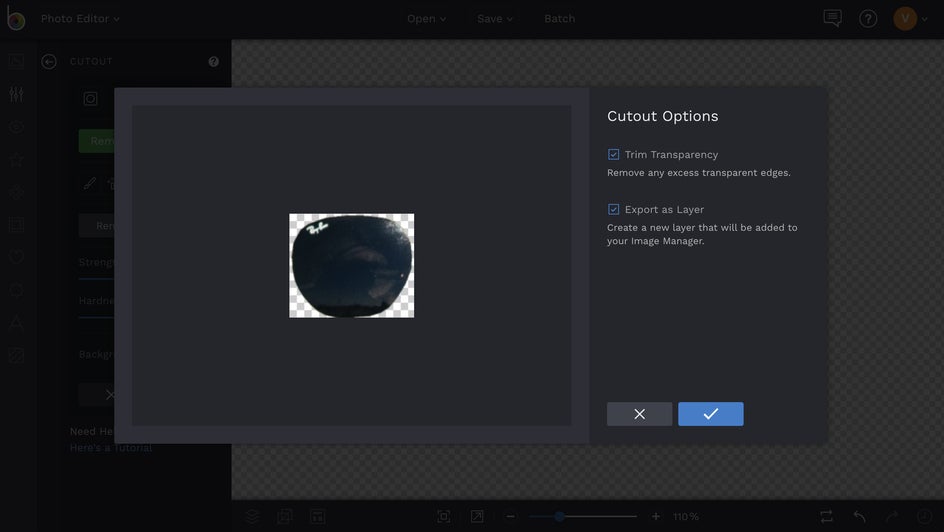
Task: Open the Frames square icon in sidebar
Action: pyautogui.click(x=16, y=225)
